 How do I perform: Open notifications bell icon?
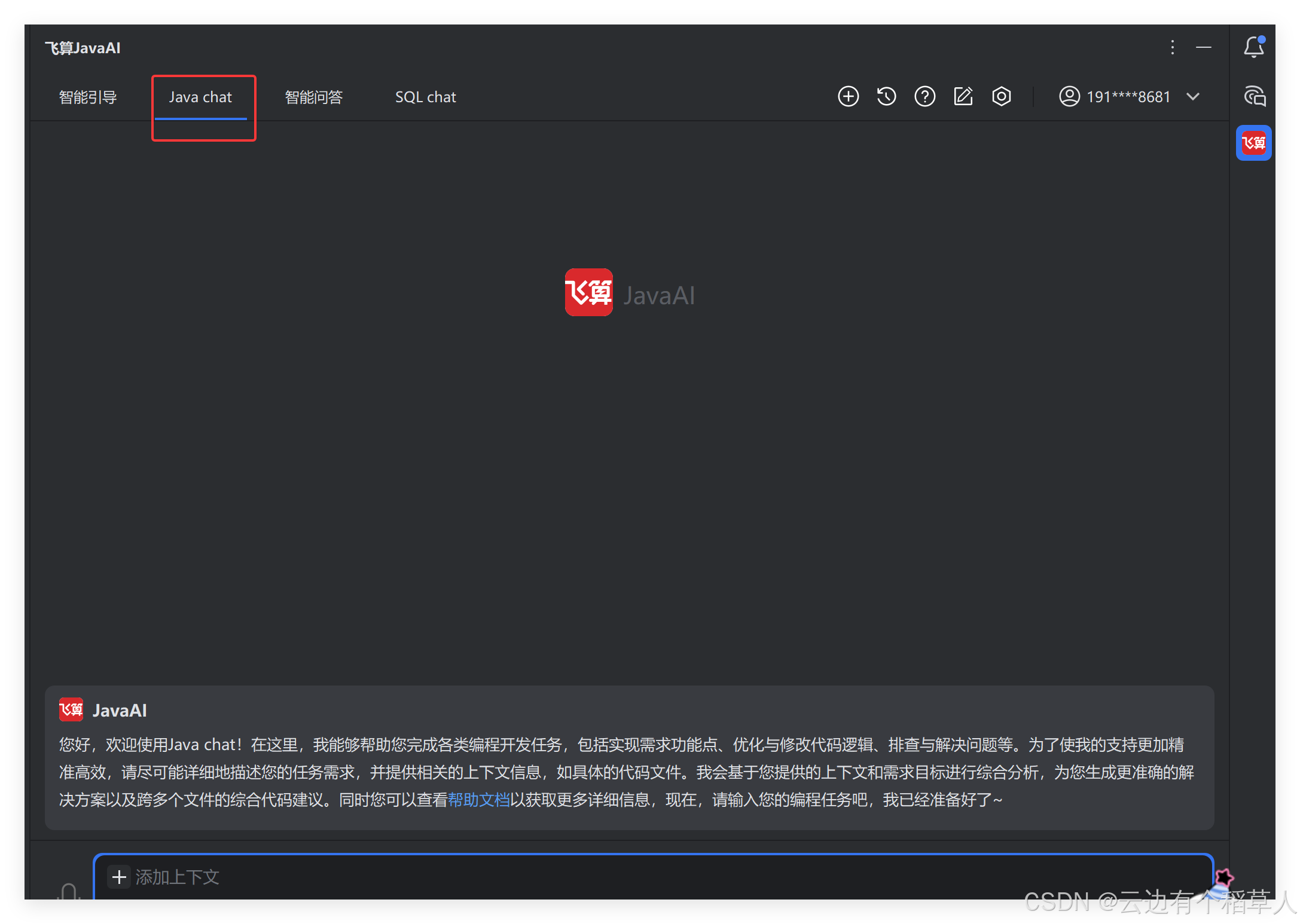[1254, 47]
